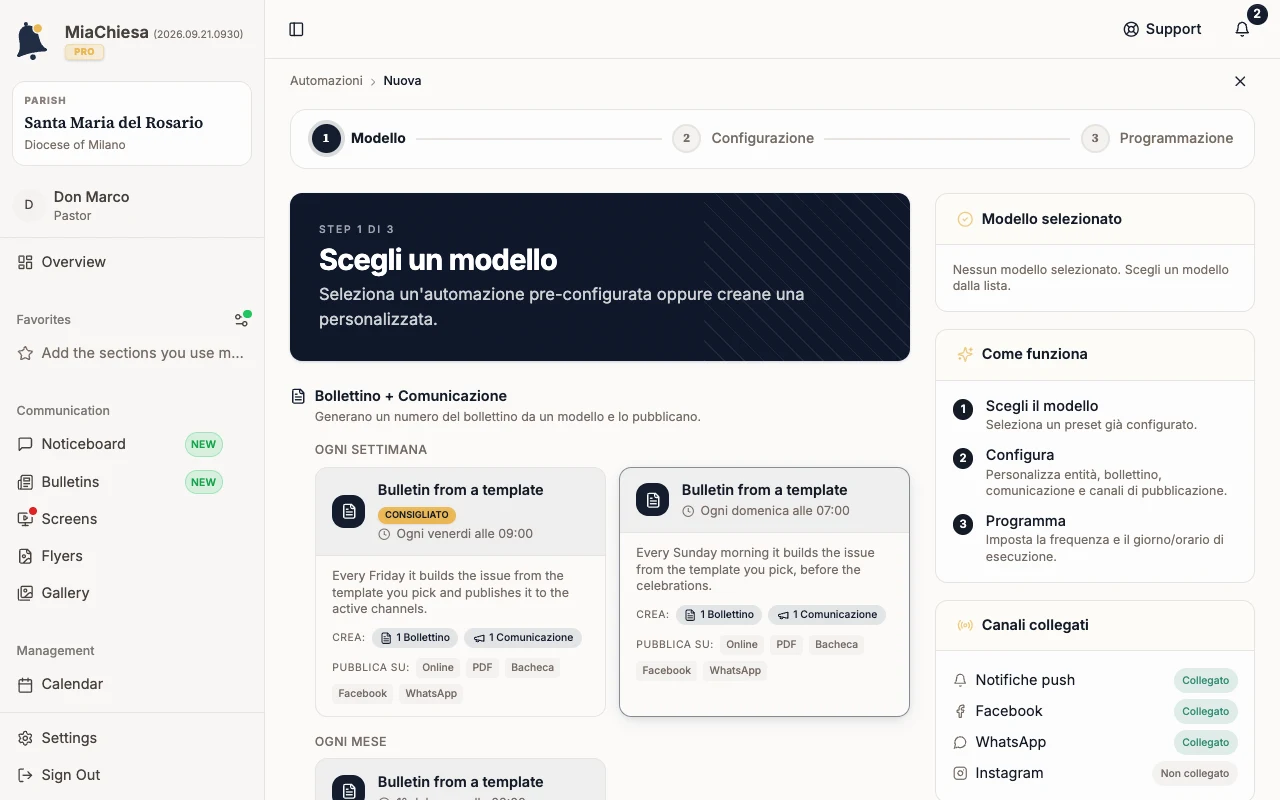Screen dimensions: 1280x800
Task: Click the Sign Out arrow icon
Action: tap(25, 775)
